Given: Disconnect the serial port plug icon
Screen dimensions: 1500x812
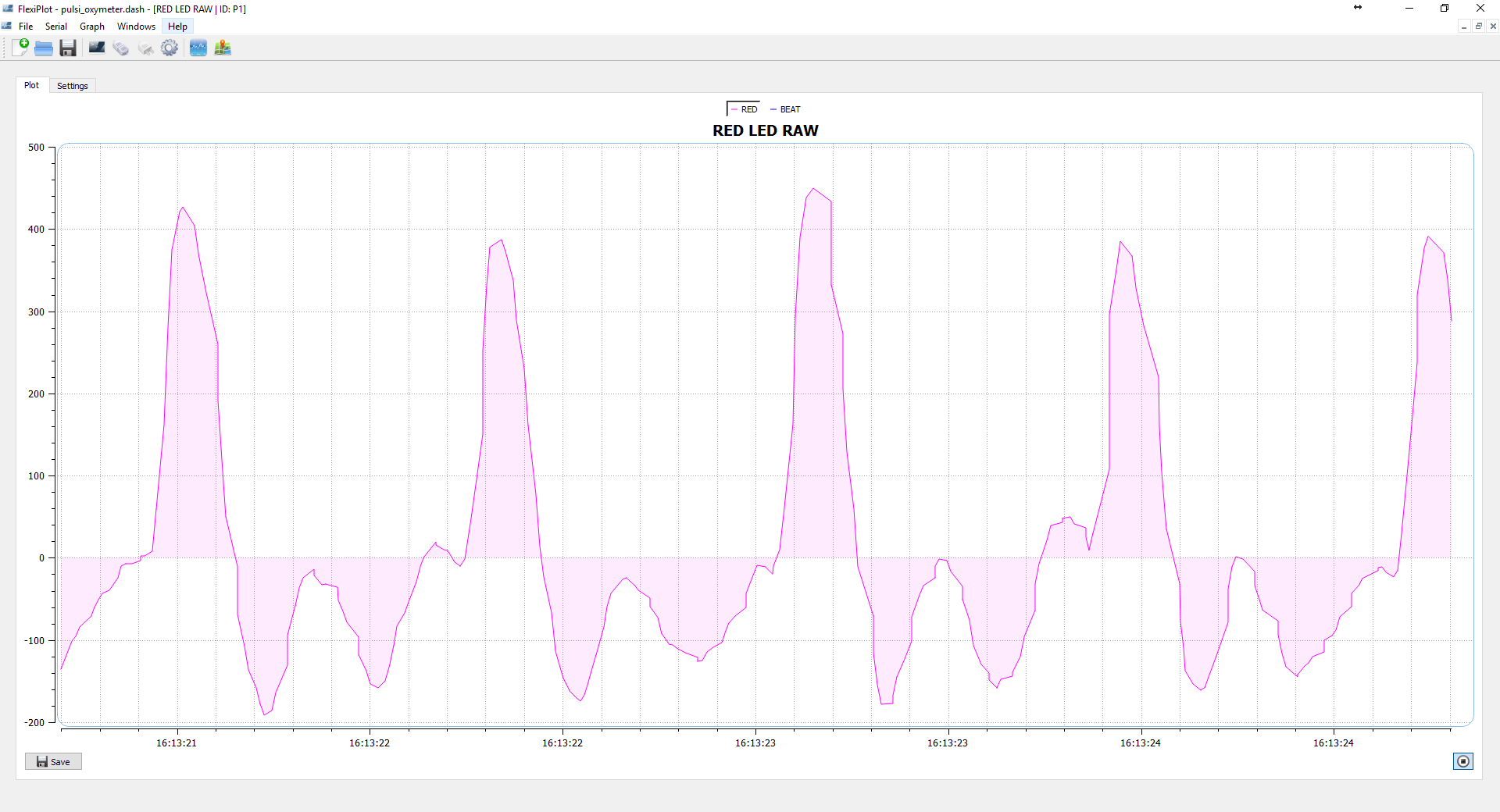Looking at the screenshot, I should click(145, 48).
